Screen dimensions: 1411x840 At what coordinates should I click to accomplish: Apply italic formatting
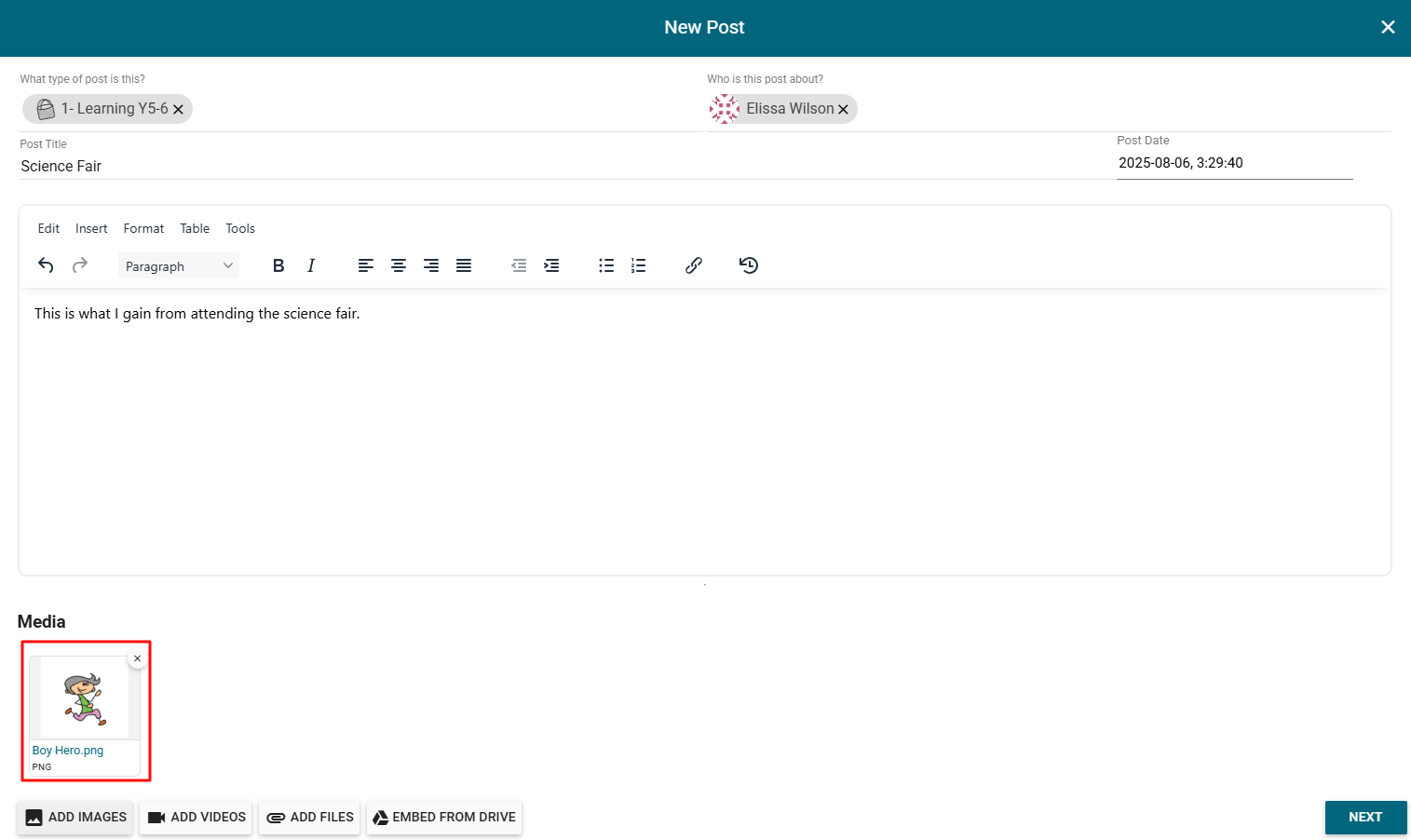311,265
